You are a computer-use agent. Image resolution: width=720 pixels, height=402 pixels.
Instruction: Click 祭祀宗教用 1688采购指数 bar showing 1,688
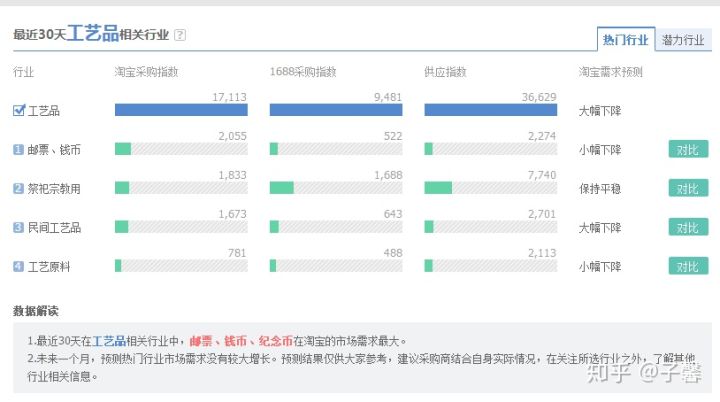[x=336, y=188]
